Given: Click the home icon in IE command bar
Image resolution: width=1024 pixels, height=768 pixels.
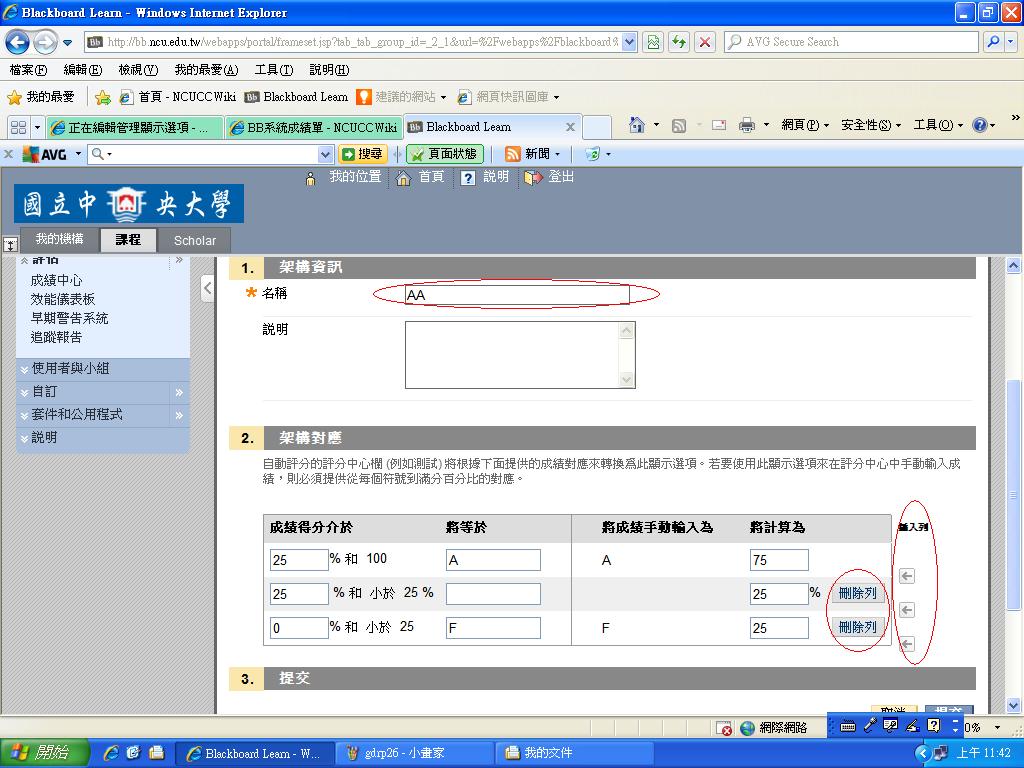Looking at the screenshot, I should coord(636,125).
